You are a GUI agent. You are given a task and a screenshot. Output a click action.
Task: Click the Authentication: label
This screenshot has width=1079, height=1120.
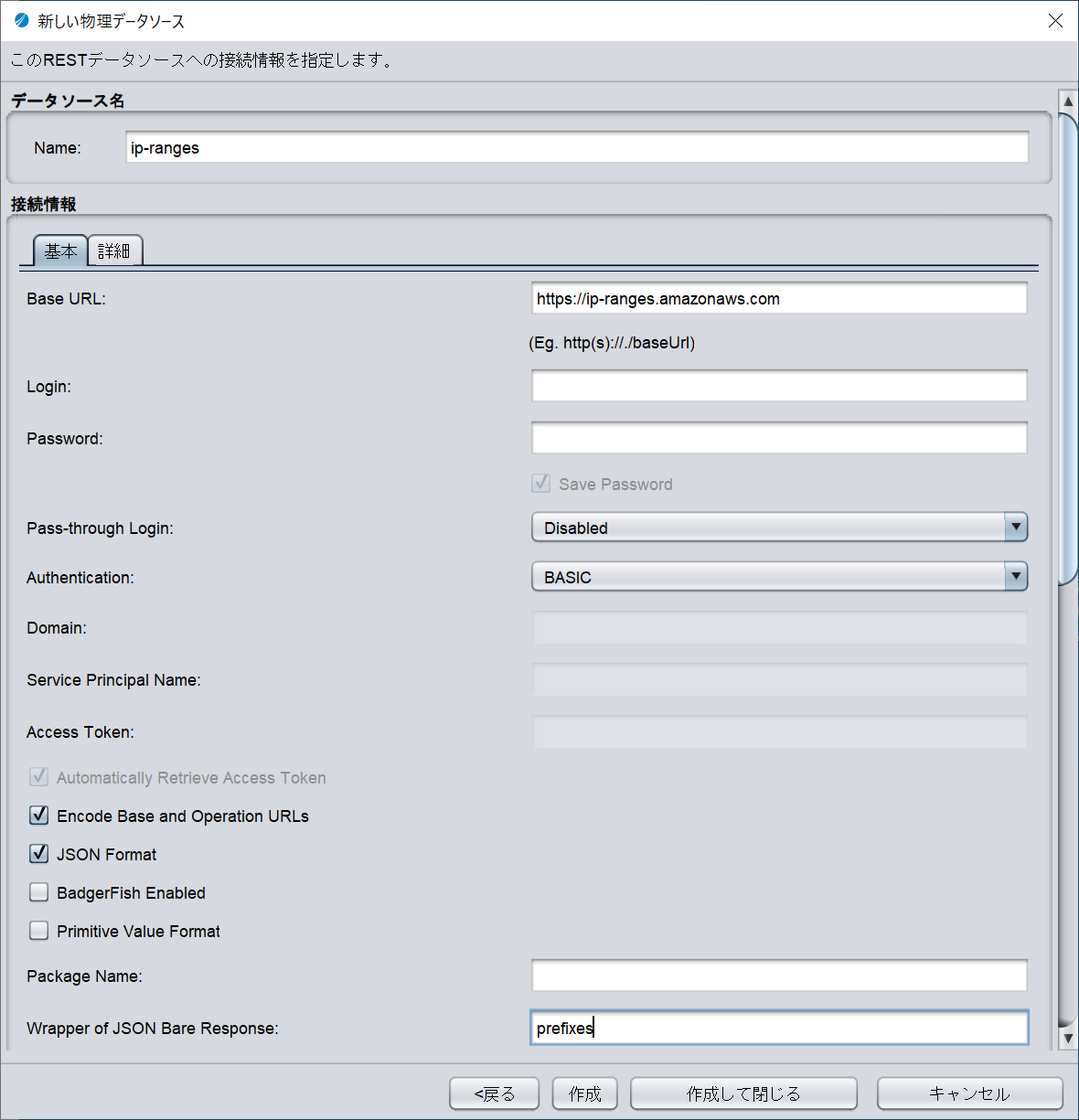(80, 578)
